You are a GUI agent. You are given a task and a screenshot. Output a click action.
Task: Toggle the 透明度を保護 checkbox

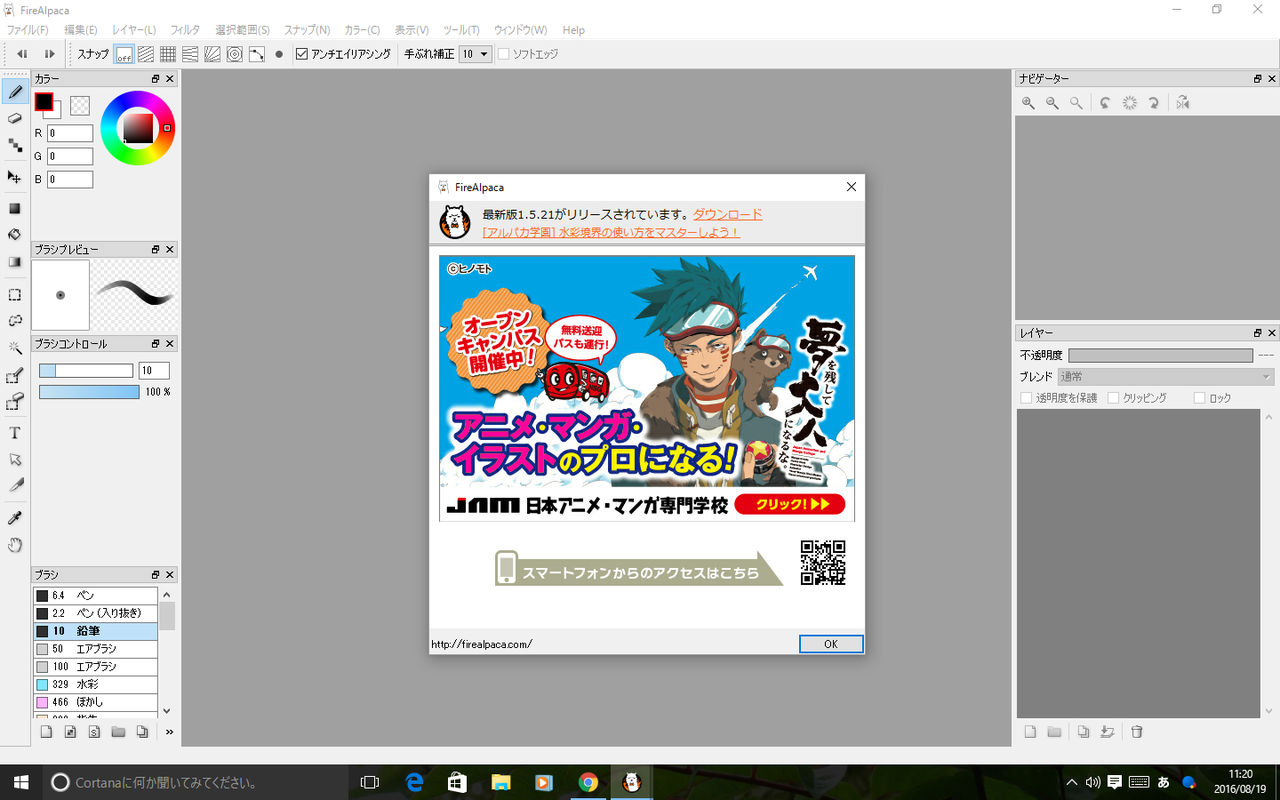[x=1026, y=398]
